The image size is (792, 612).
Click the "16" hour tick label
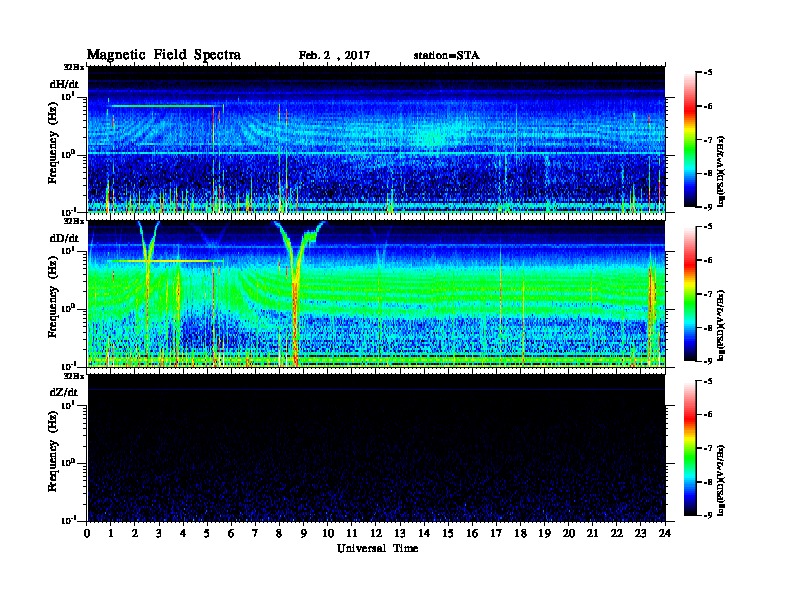(x=472, y=534)
